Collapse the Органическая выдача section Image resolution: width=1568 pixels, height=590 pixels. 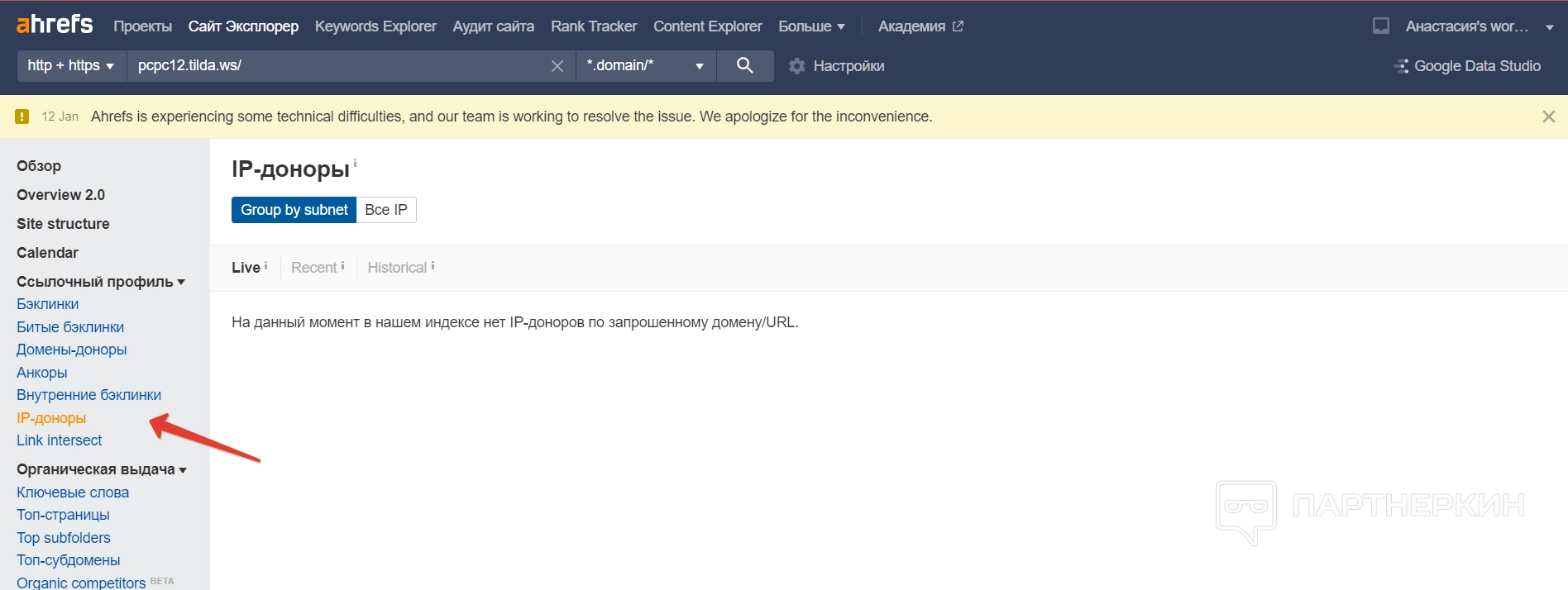point(102,469)
